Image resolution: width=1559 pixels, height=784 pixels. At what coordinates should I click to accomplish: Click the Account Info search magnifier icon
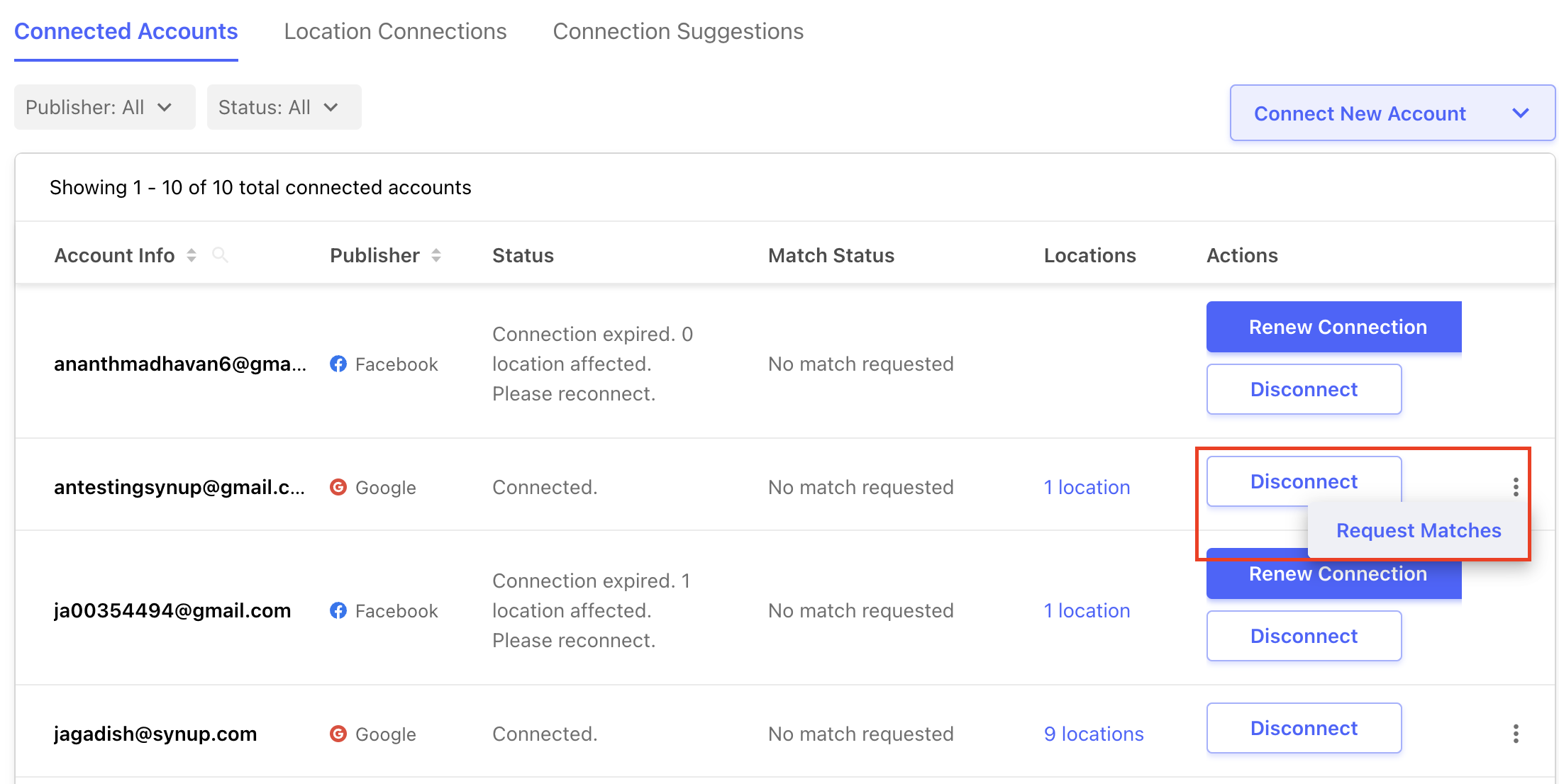point(220,254)
